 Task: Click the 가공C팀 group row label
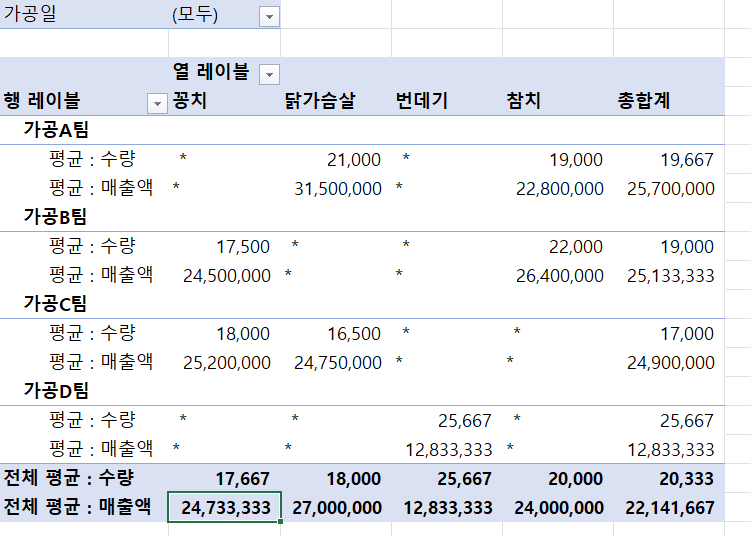point(56,304)
